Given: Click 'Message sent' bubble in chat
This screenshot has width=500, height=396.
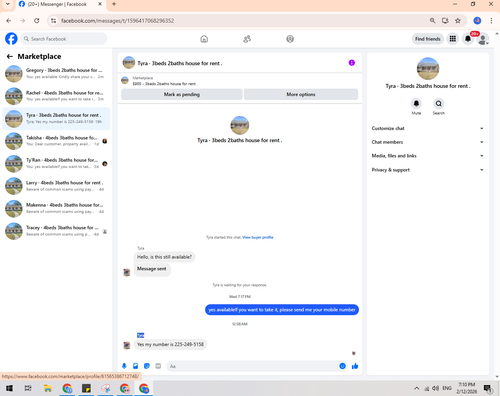Looking at the screenshot, I should 152,269.
